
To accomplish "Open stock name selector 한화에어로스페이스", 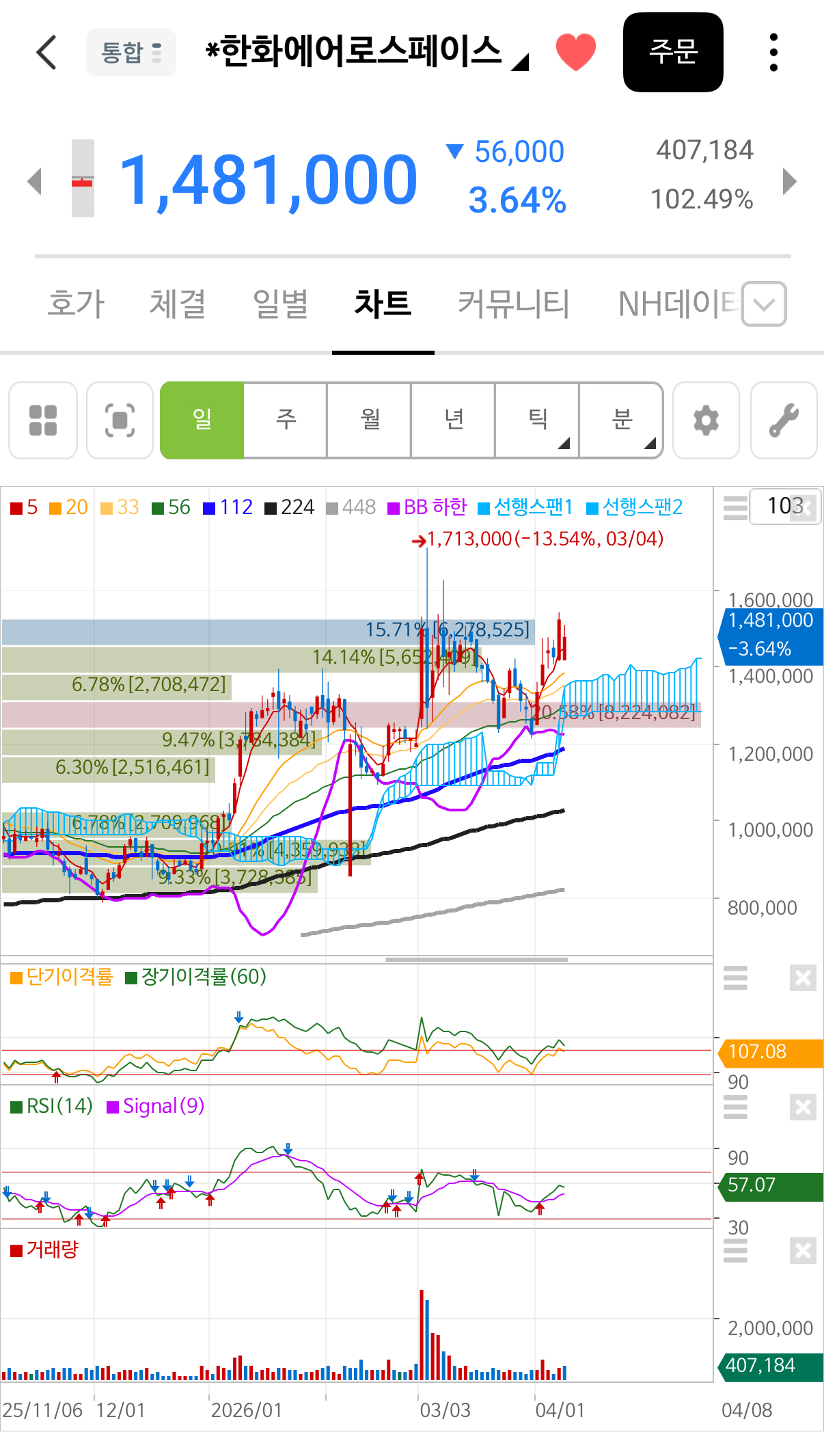I will 368,53.
